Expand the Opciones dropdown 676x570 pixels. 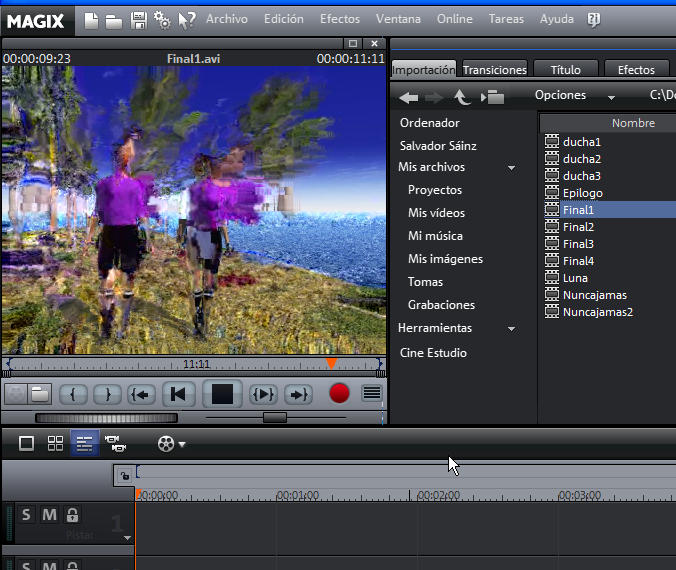pyautogui.click(x=610, y=97)
